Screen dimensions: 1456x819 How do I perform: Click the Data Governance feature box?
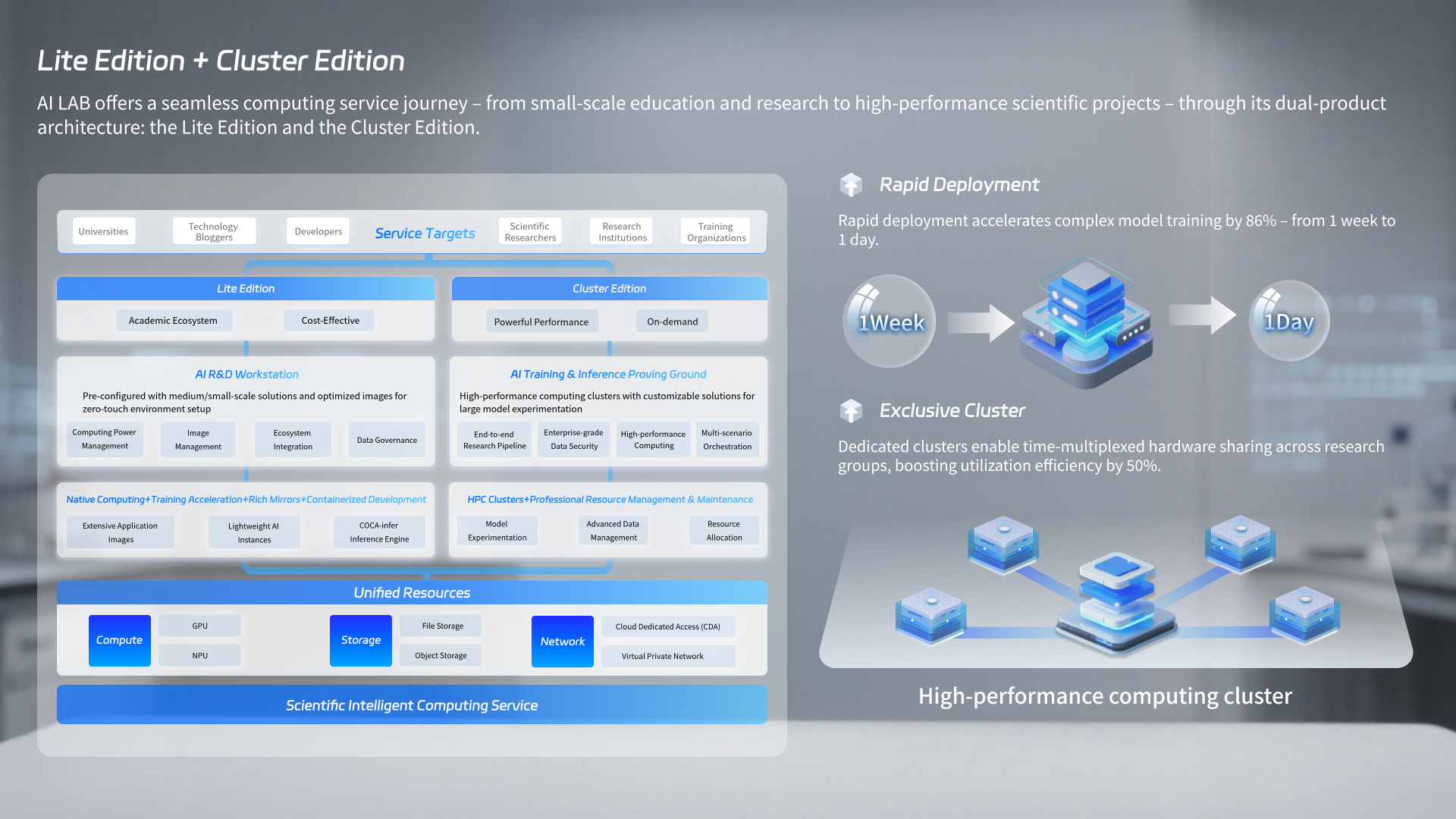387,440
